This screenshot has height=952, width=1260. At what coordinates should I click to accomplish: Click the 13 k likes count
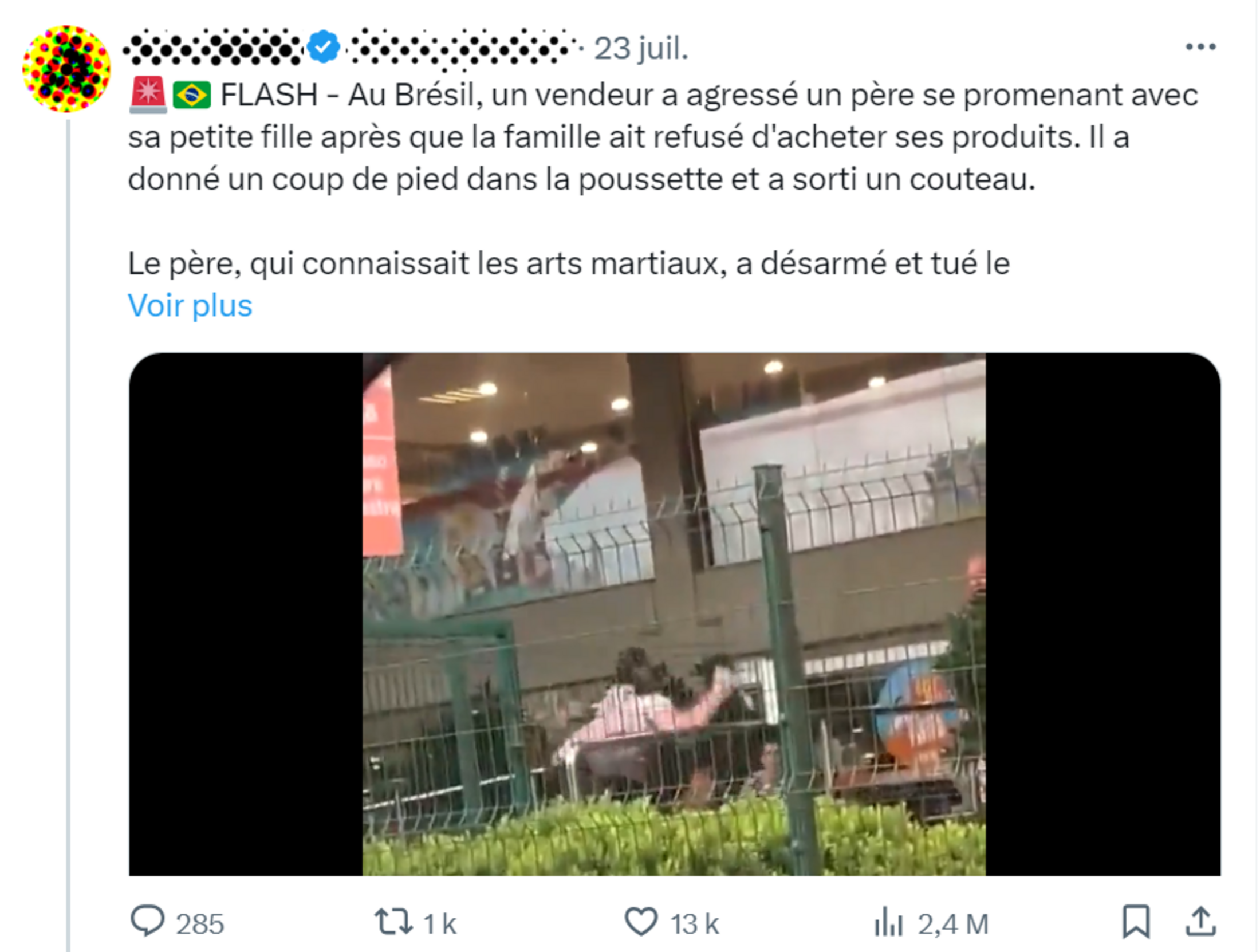pos(694,924)
